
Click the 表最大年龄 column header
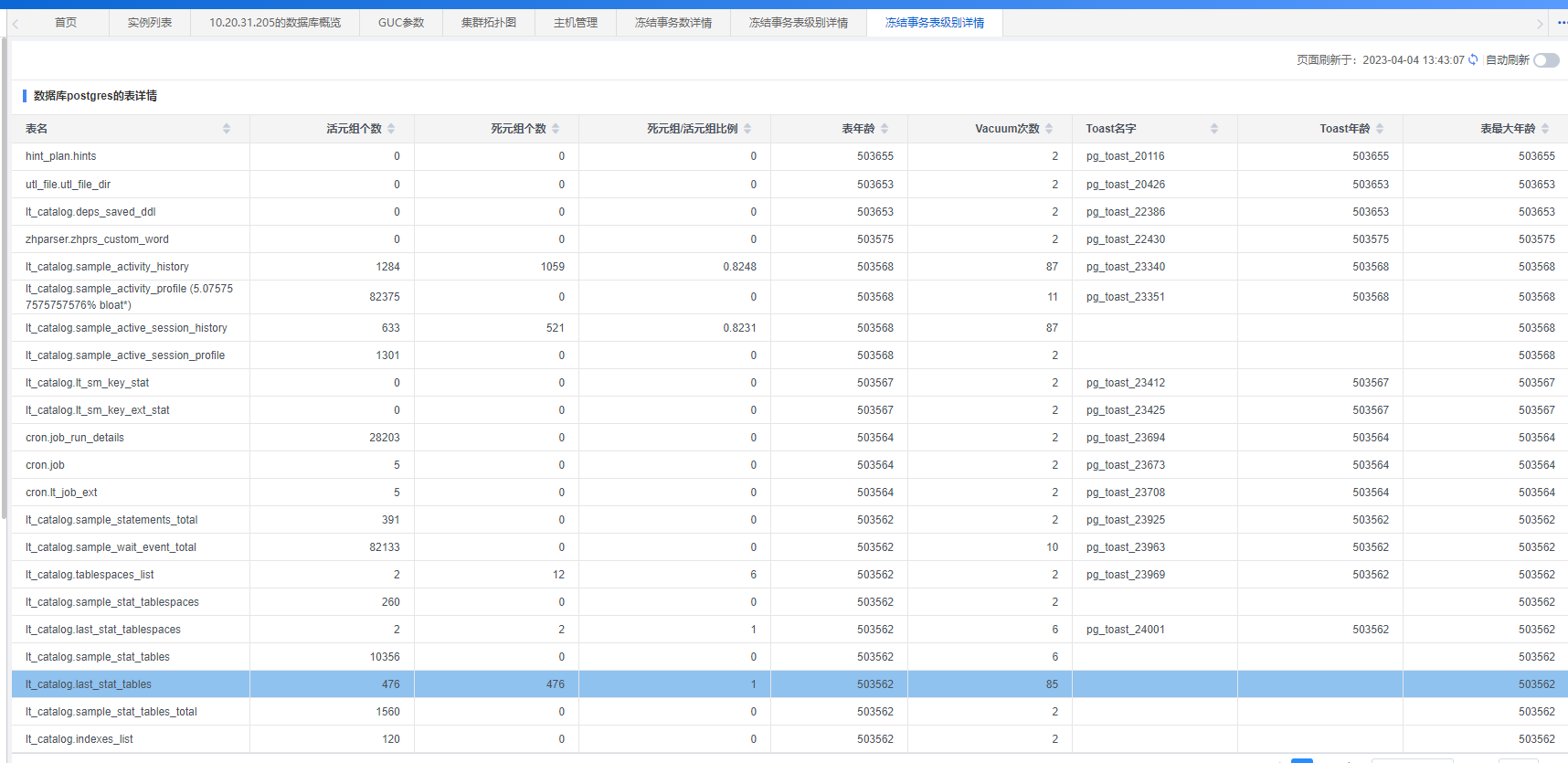(1486, 129)
